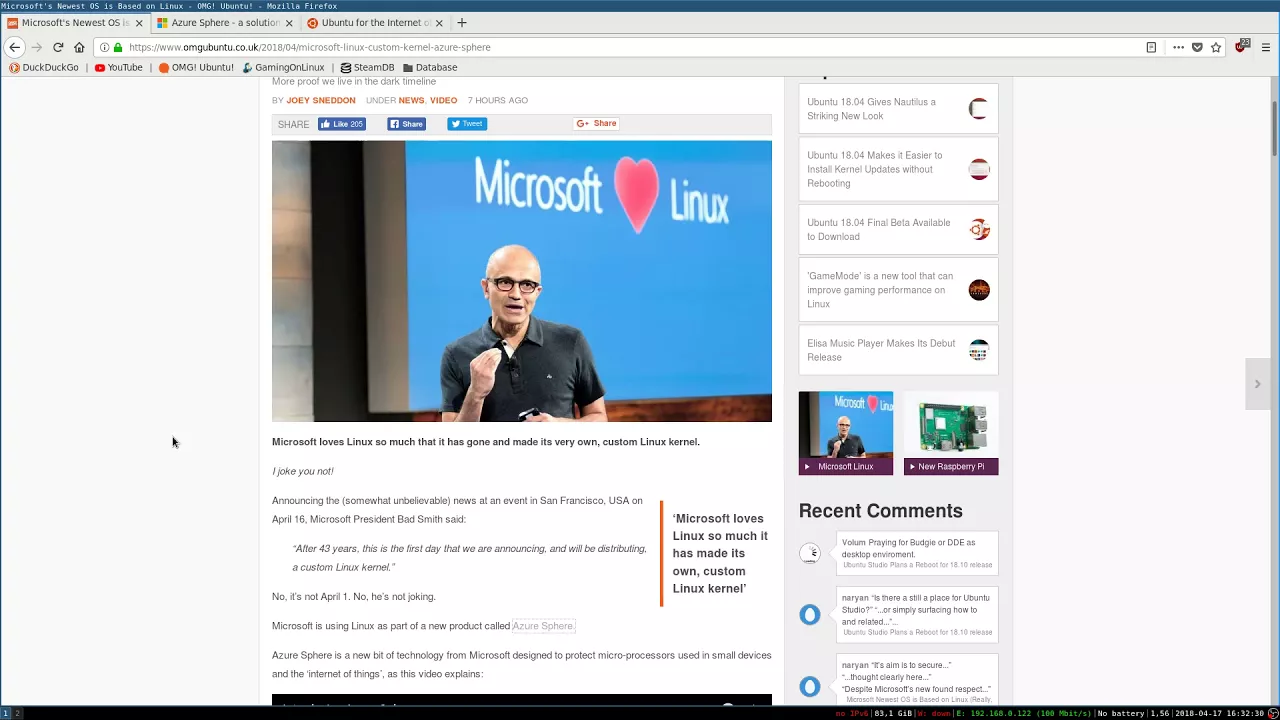
Task: Open Ubuntu 18.04 Nautilus Striking New Look article
Action: tap(871, 109)
